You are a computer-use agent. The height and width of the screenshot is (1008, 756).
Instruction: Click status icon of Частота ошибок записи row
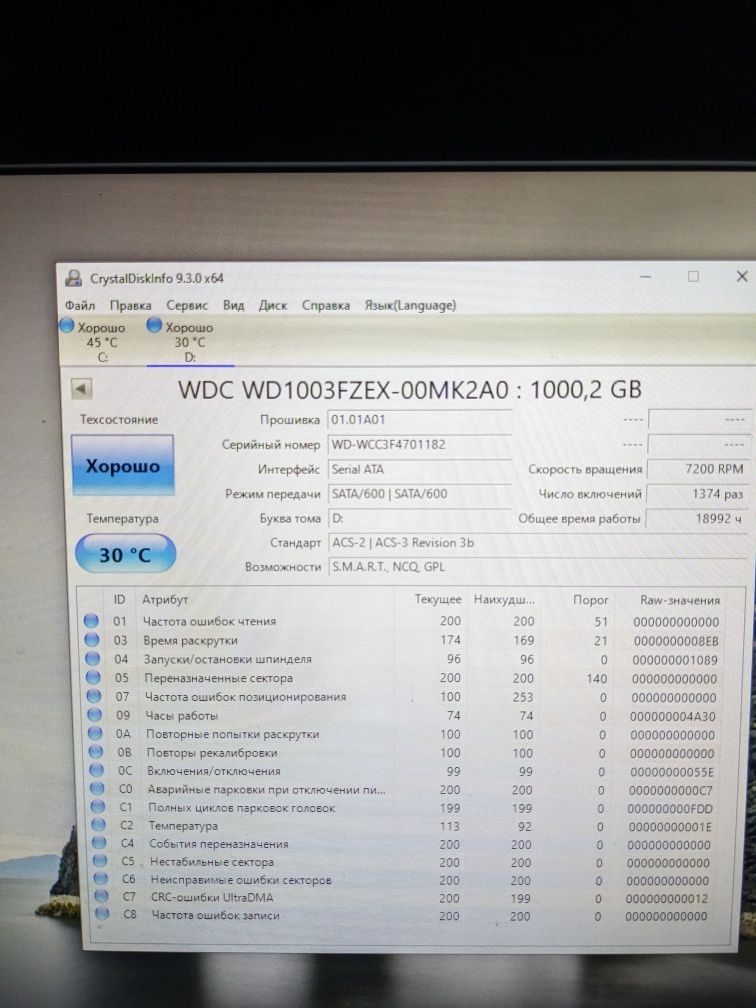[102, 914]
